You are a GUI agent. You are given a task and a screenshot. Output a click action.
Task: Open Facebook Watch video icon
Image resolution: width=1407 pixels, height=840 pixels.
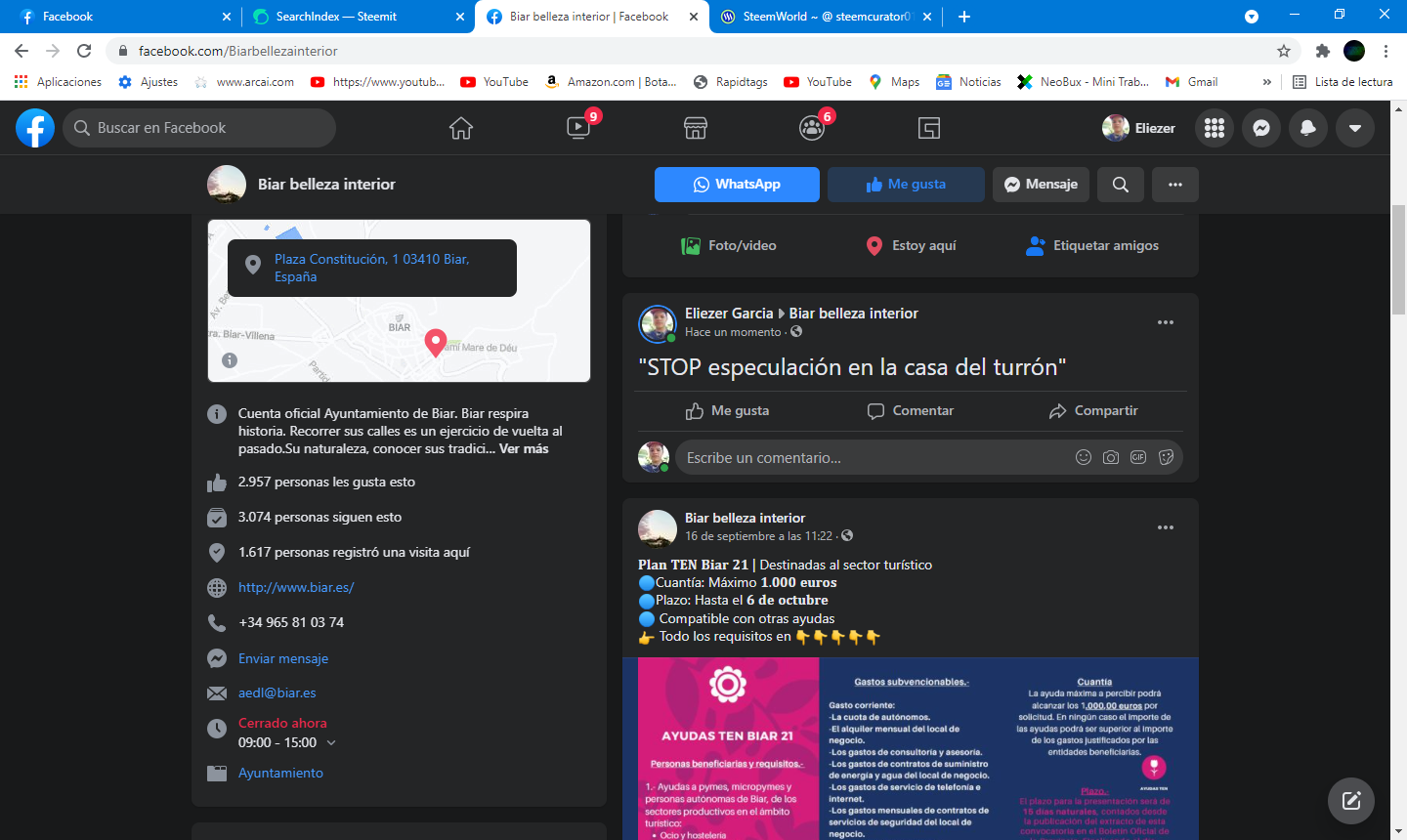pos(578,128)
